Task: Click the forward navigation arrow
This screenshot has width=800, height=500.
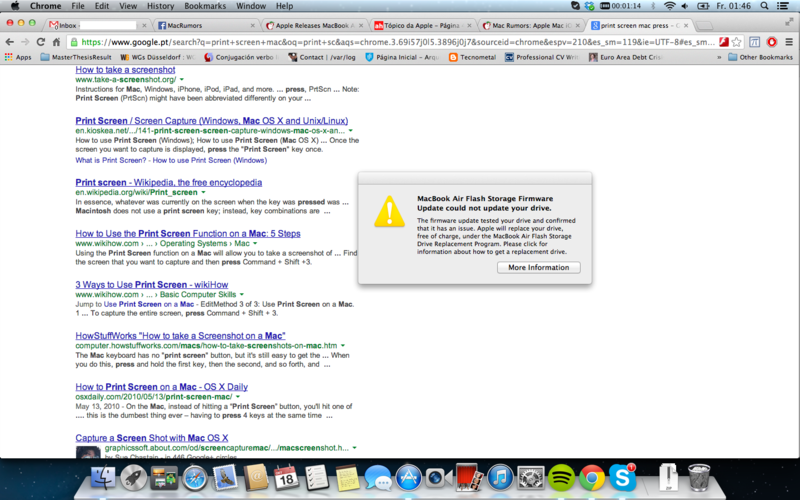Action: click(25, 42)
